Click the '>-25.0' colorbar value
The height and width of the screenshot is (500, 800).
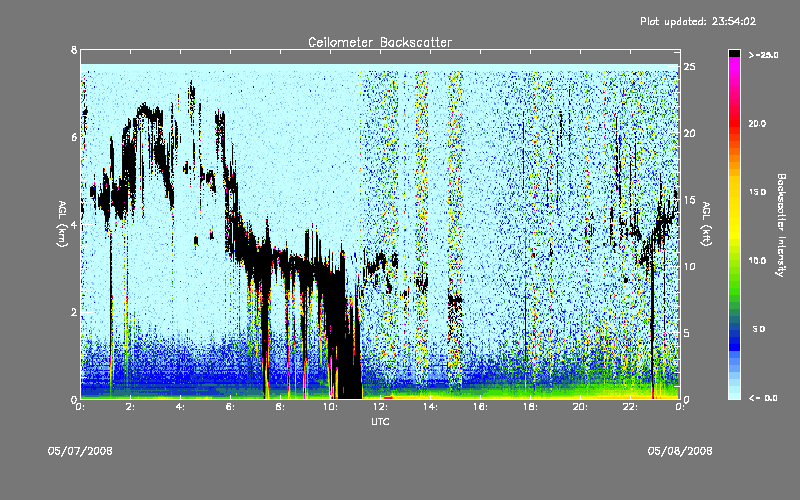[763, 55]
